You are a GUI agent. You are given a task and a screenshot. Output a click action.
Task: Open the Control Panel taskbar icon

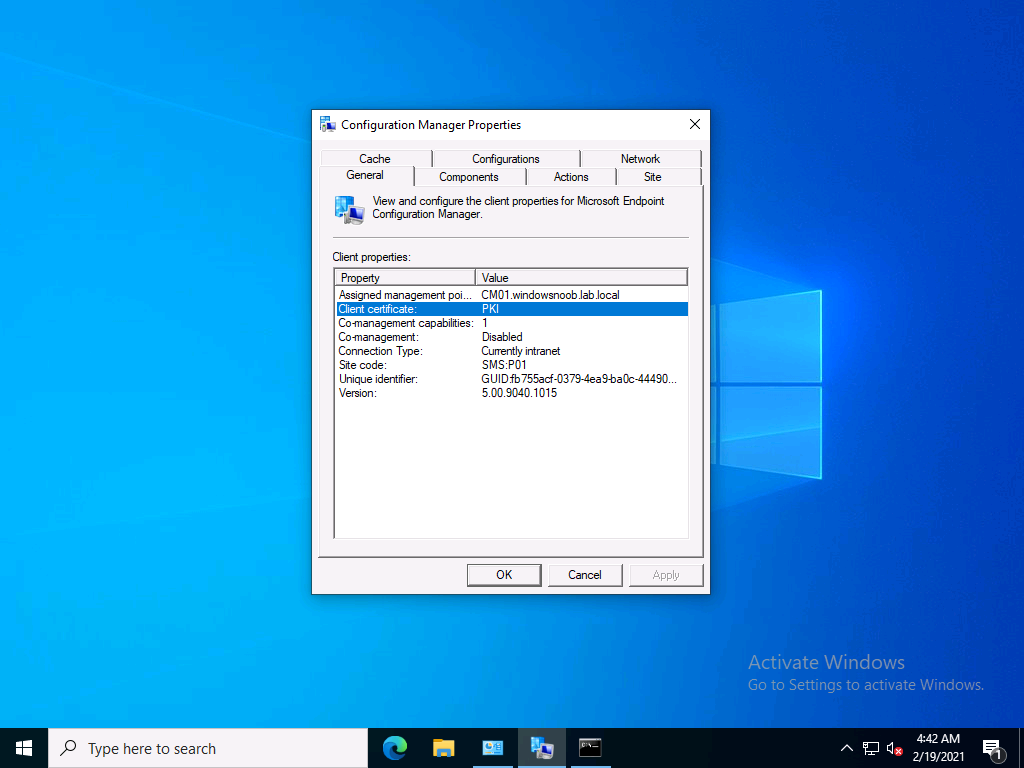[492, 748]
